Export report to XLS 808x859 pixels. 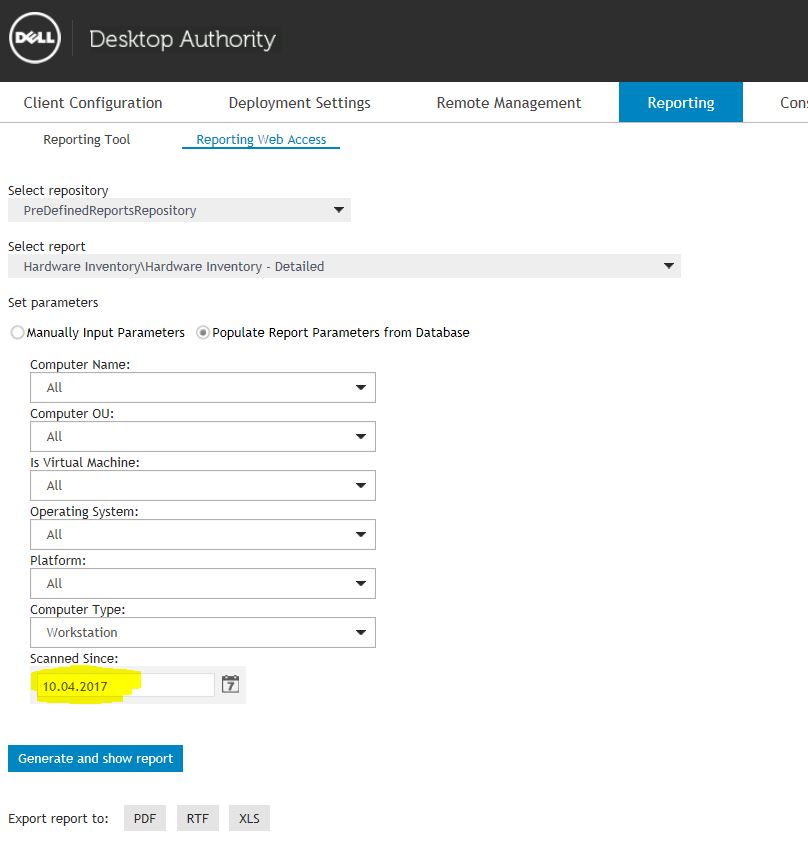pyautogui.click(x=249, y=818)
